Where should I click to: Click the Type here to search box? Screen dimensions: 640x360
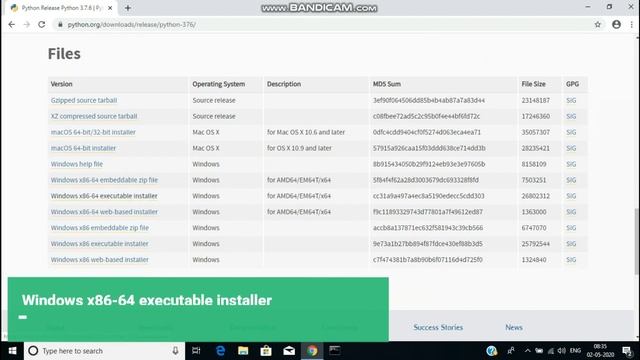coord(104,351)
